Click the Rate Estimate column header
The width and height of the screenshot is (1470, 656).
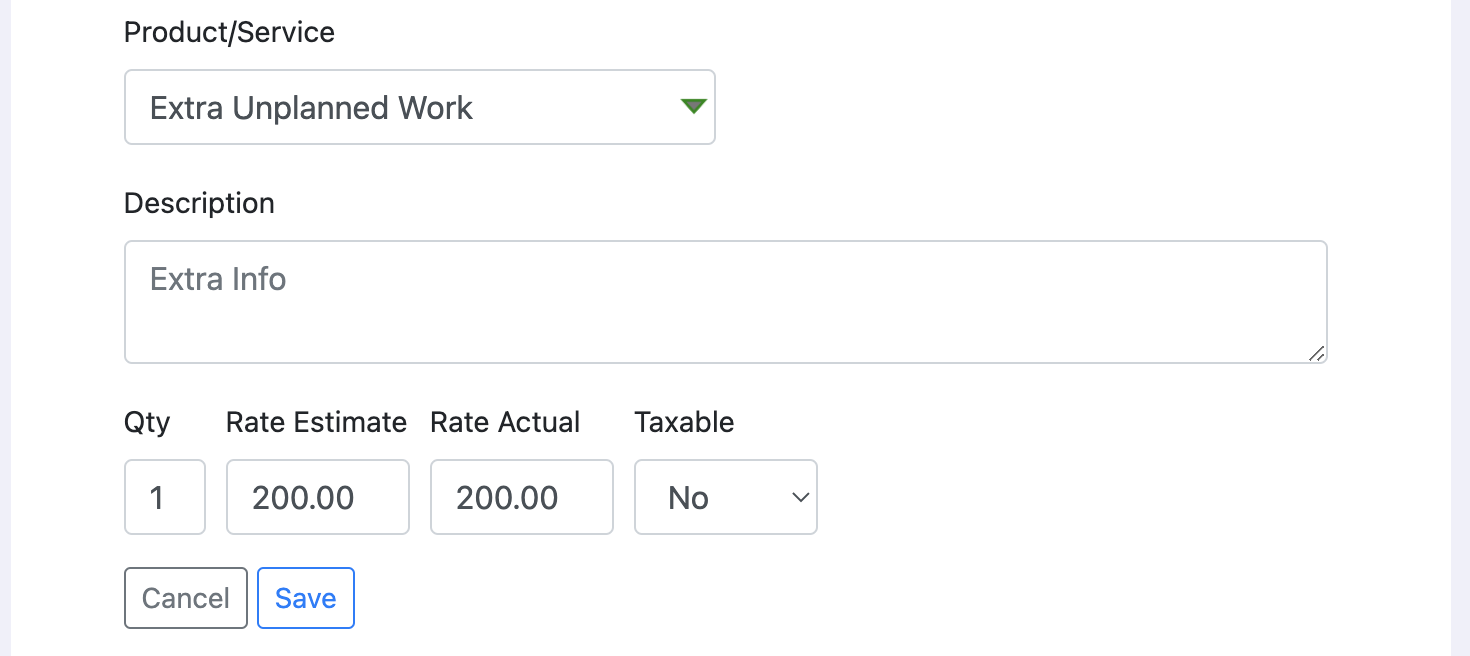pyautogui.click(x=316, y=422)
